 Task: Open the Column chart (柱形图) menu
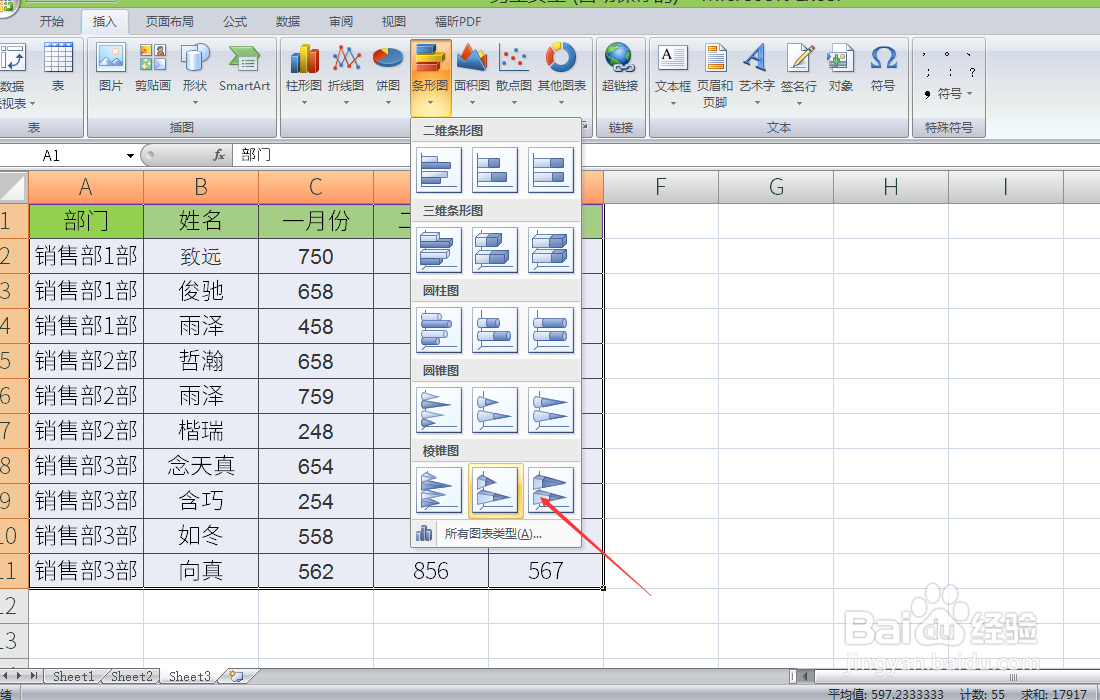tap(304, 74)
